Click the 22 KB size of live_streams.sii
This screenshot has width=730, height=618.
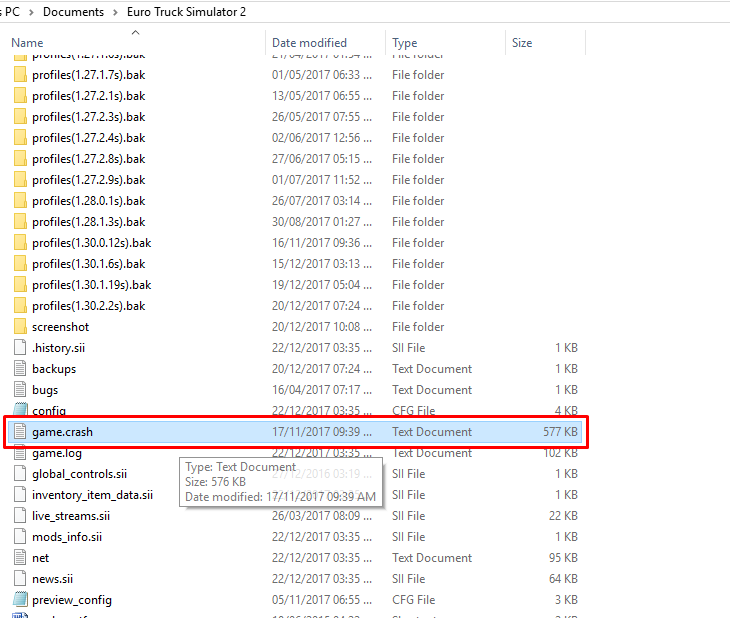click(x=563, y=516)
